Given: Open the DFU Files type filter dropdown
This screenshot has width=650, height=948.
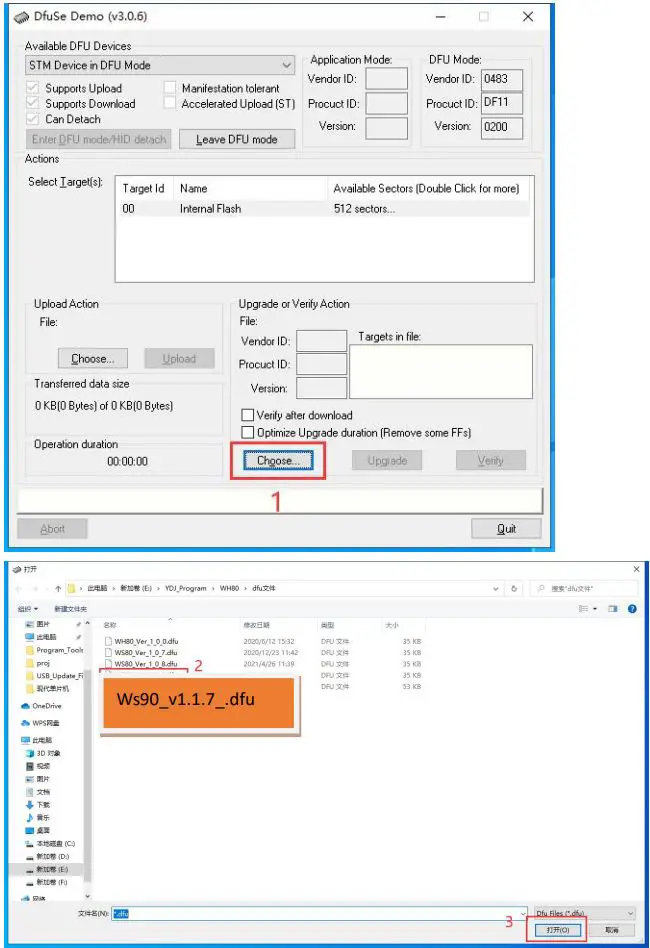Looking at the screenshot, I should coord(584,914).
